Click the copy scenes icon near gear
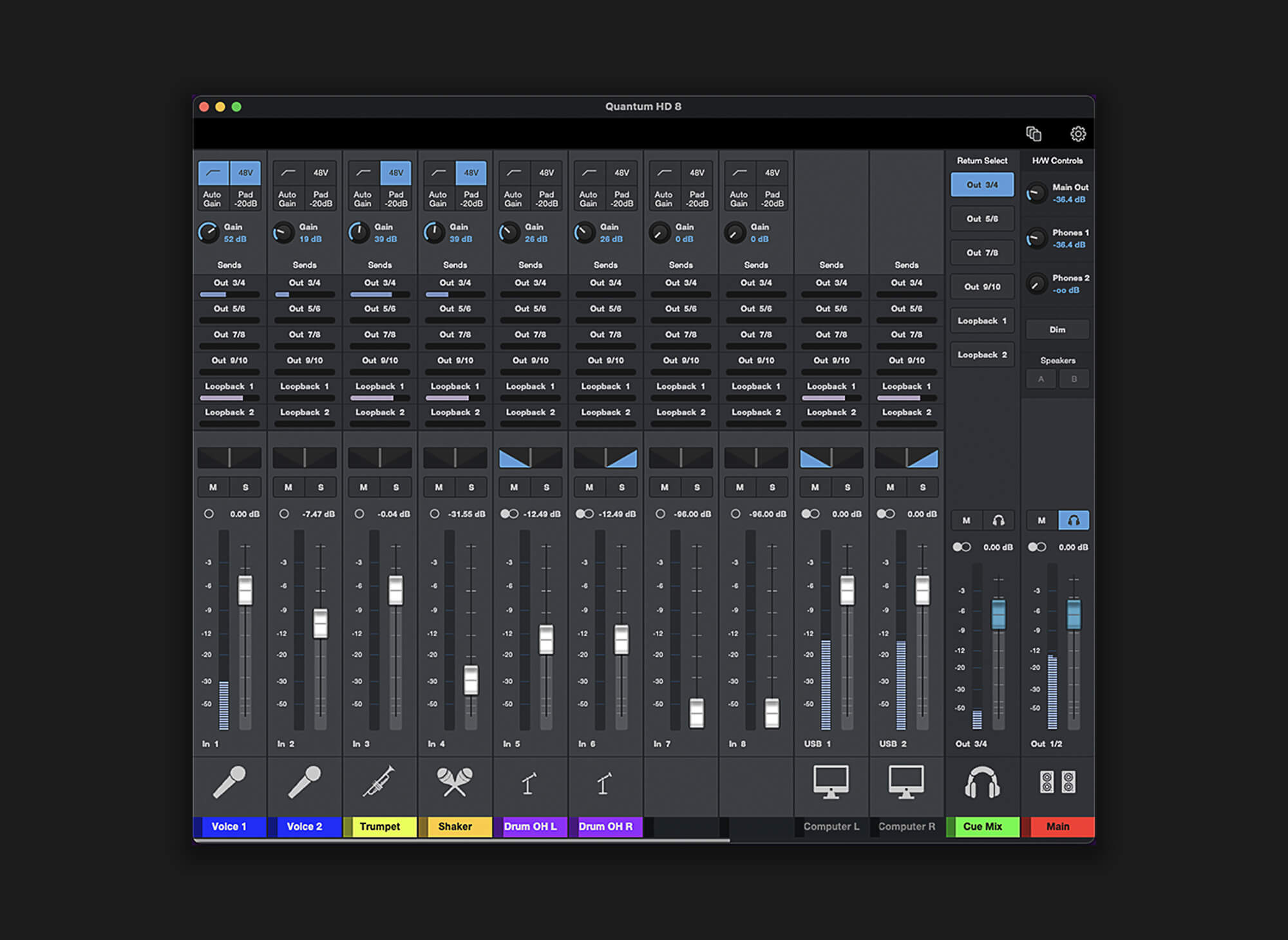 coord(1033,134)
